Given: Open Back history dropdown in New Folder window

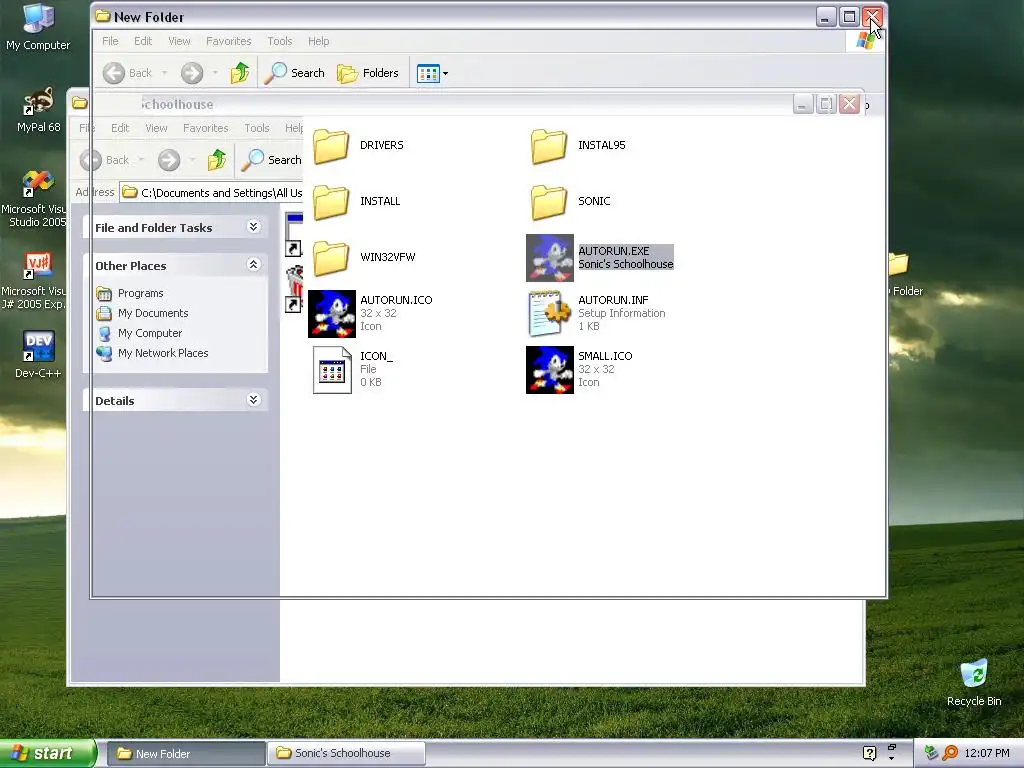Looking at the screenshot, I should click(165, 73).
